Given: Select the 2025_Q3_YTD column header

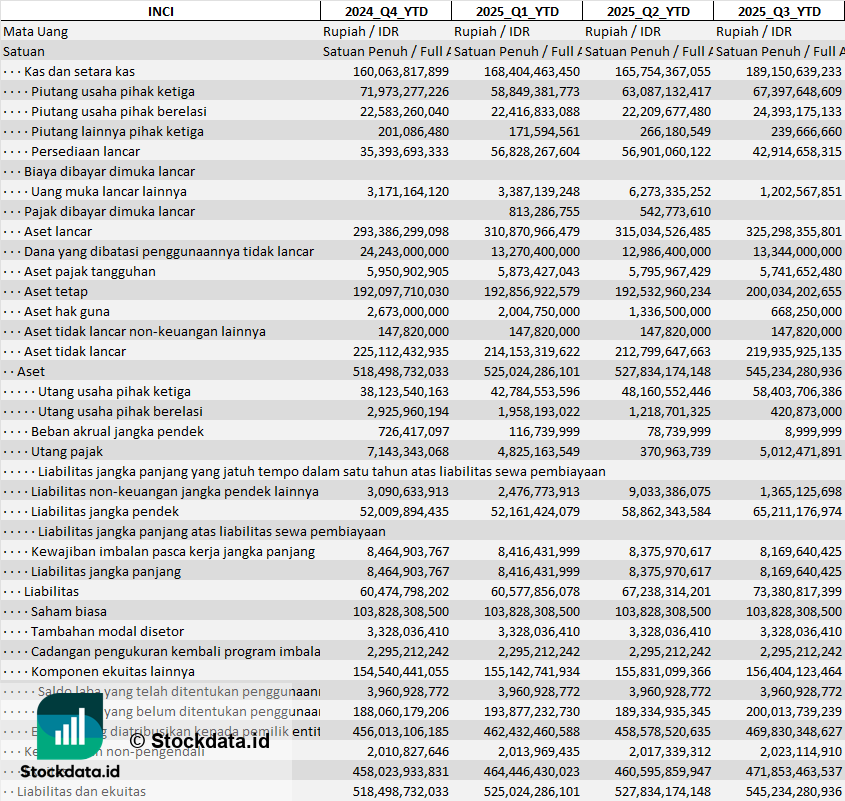Looking at the screenshot, I should pyautogui.click(x=779, y=11).
